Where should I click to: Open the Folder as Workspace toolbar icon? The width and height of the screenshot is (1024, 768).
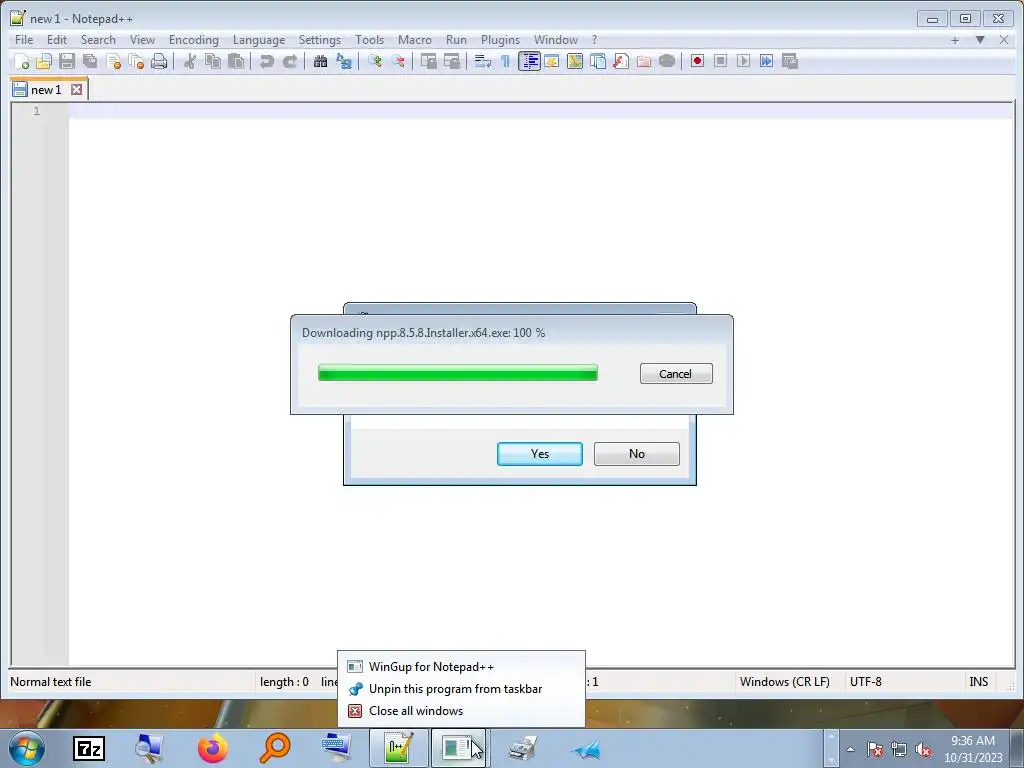pyautogui.click(x=644, y=61)
